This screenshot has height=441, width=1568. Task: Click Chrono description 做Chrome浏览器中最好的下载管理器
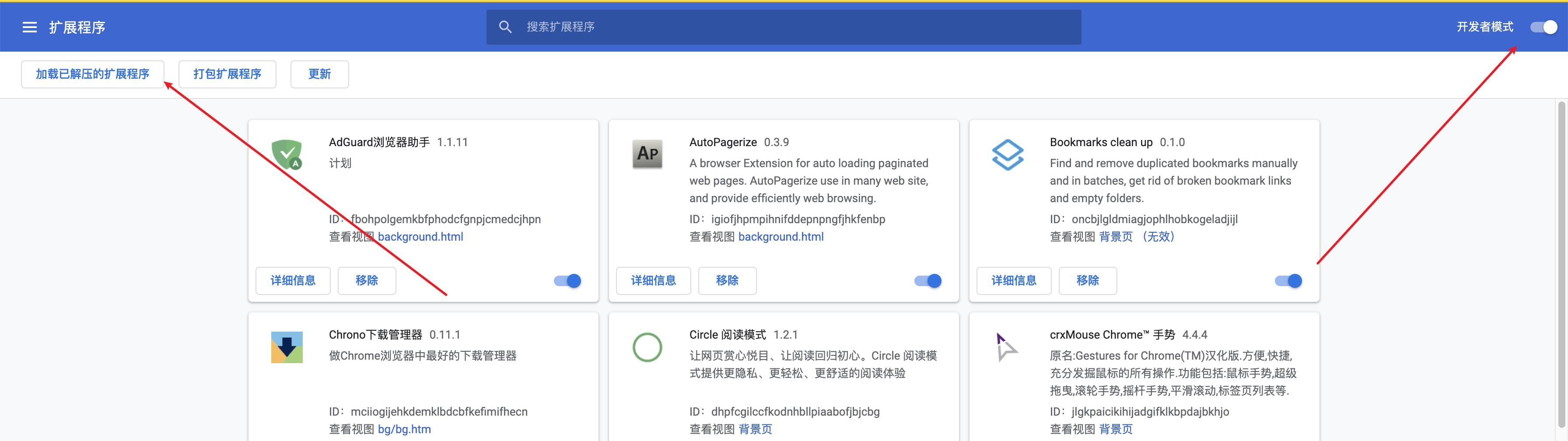tap(423, 356)
